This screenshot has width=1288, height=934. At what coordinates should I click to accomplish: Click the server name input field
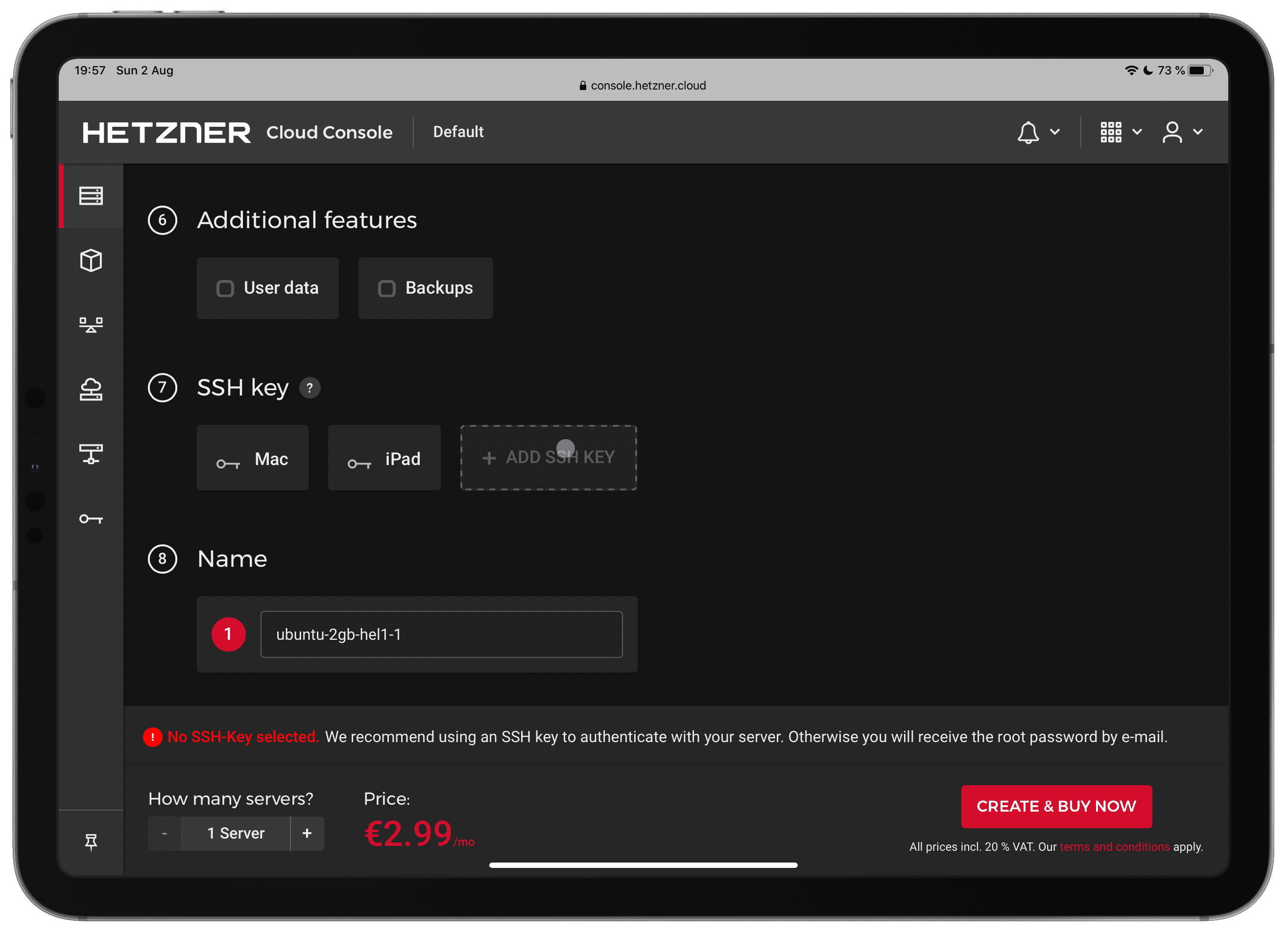click(441, 634)
